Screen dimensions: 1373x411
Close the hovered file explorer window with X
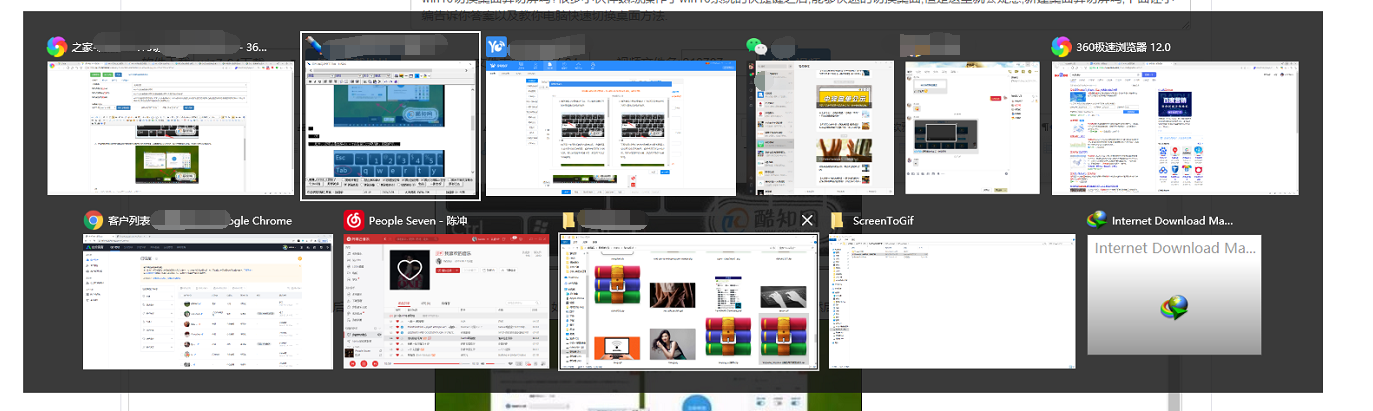pos(808,220)
